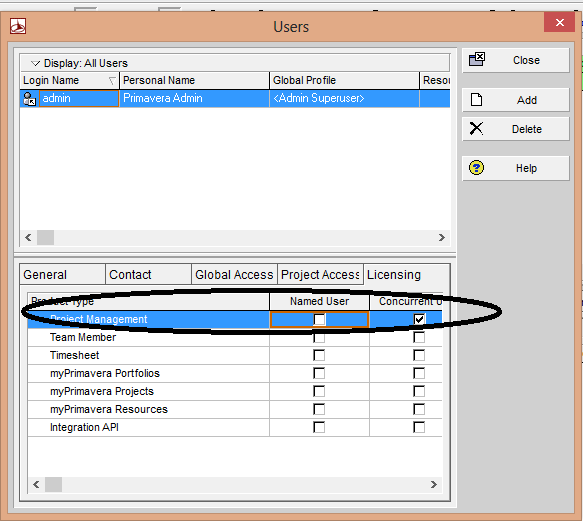
Task: Check Named User for Project Management
Action: [319, 319]
